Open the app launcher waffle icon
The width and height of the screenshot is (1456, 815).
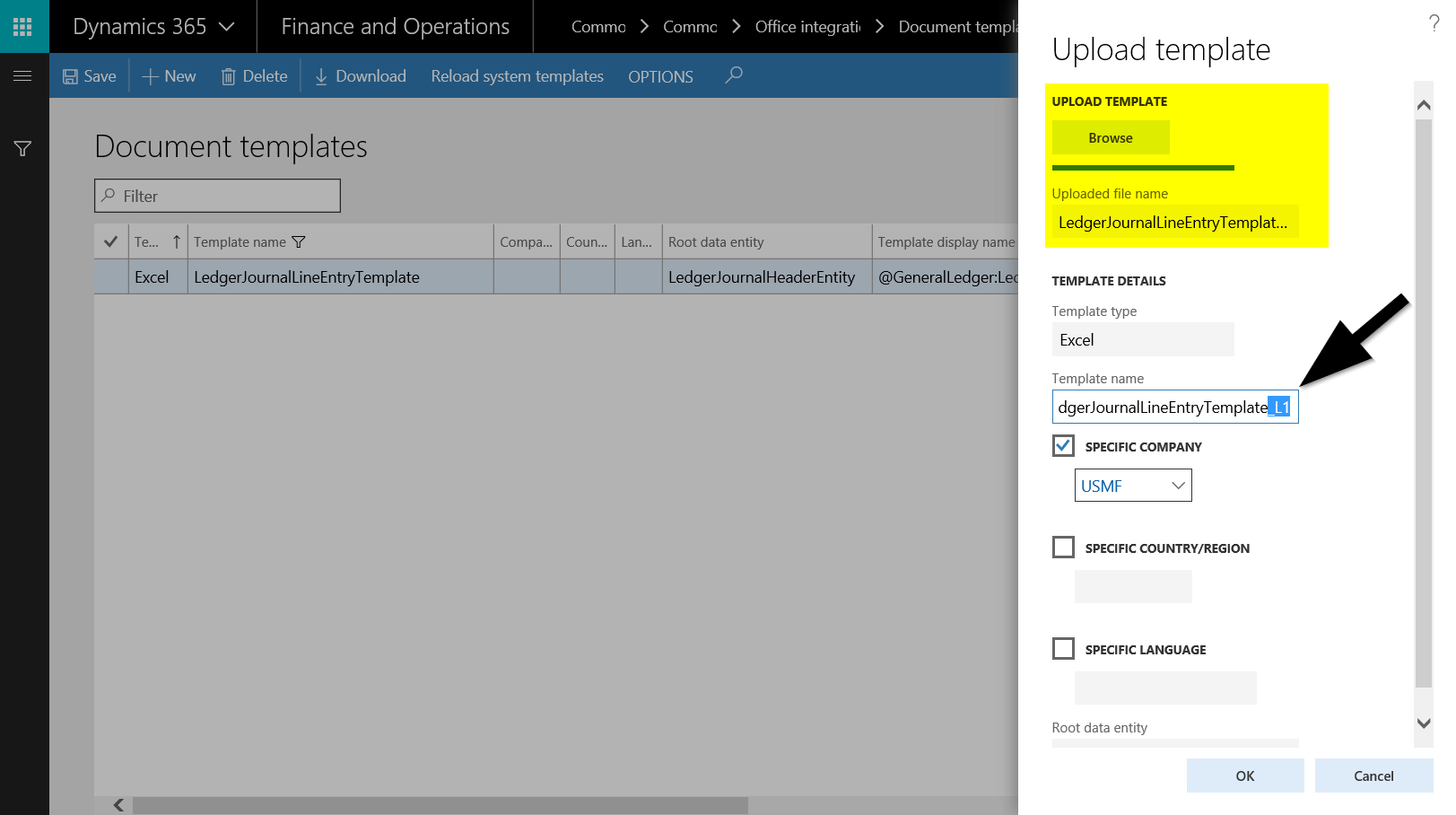coord(23,27)
